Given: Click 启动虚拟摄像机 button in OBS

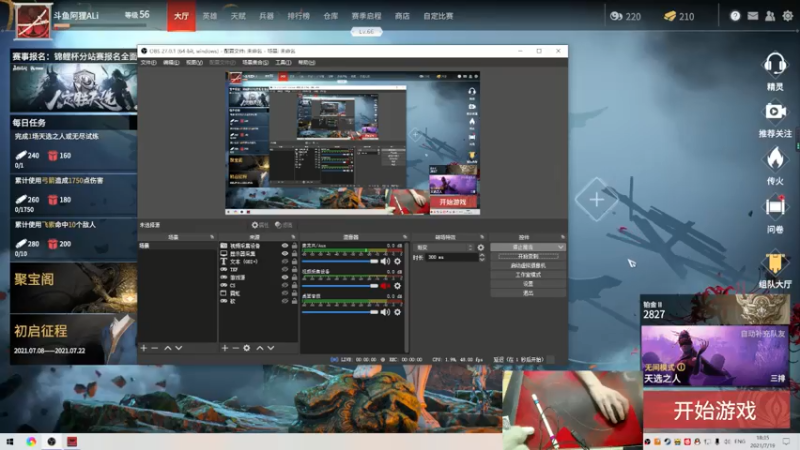Looking at the screenshot, I should pos(528,265).
